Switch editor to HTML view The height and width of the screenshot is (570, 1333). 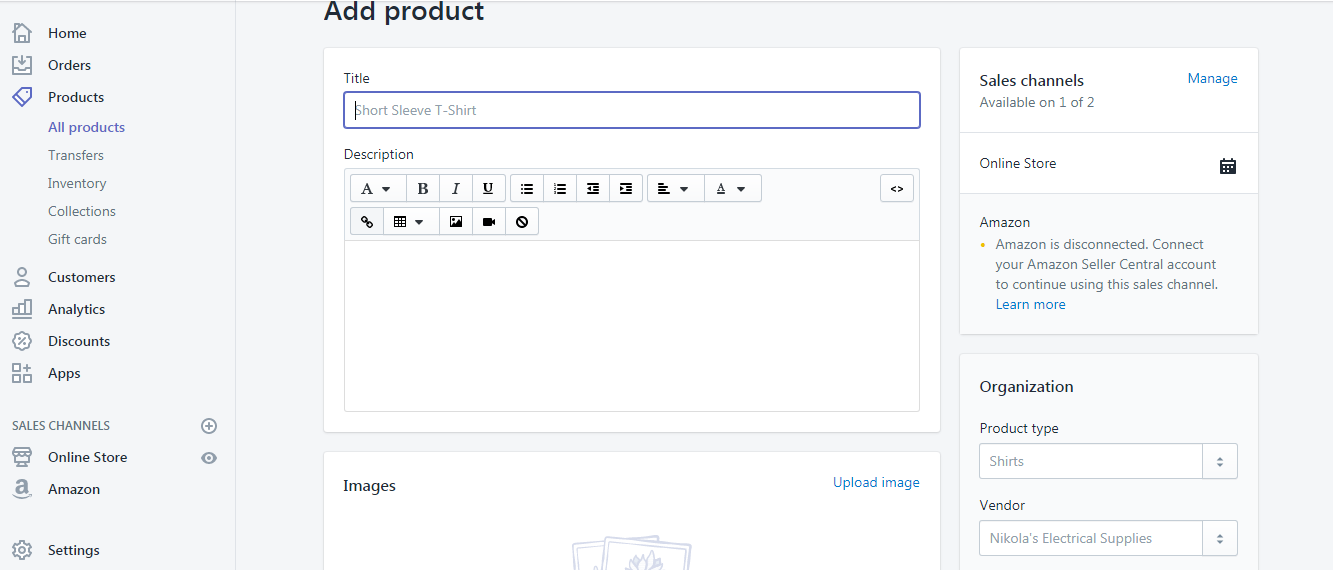click(x=897, y=189)
